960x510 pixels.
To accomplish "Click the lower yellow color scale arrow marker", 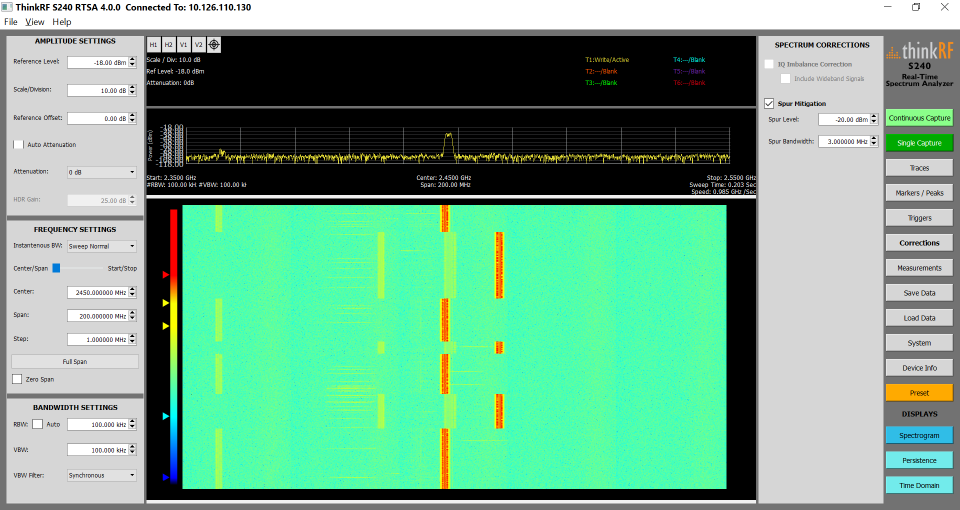I will [x=165, y=326].
